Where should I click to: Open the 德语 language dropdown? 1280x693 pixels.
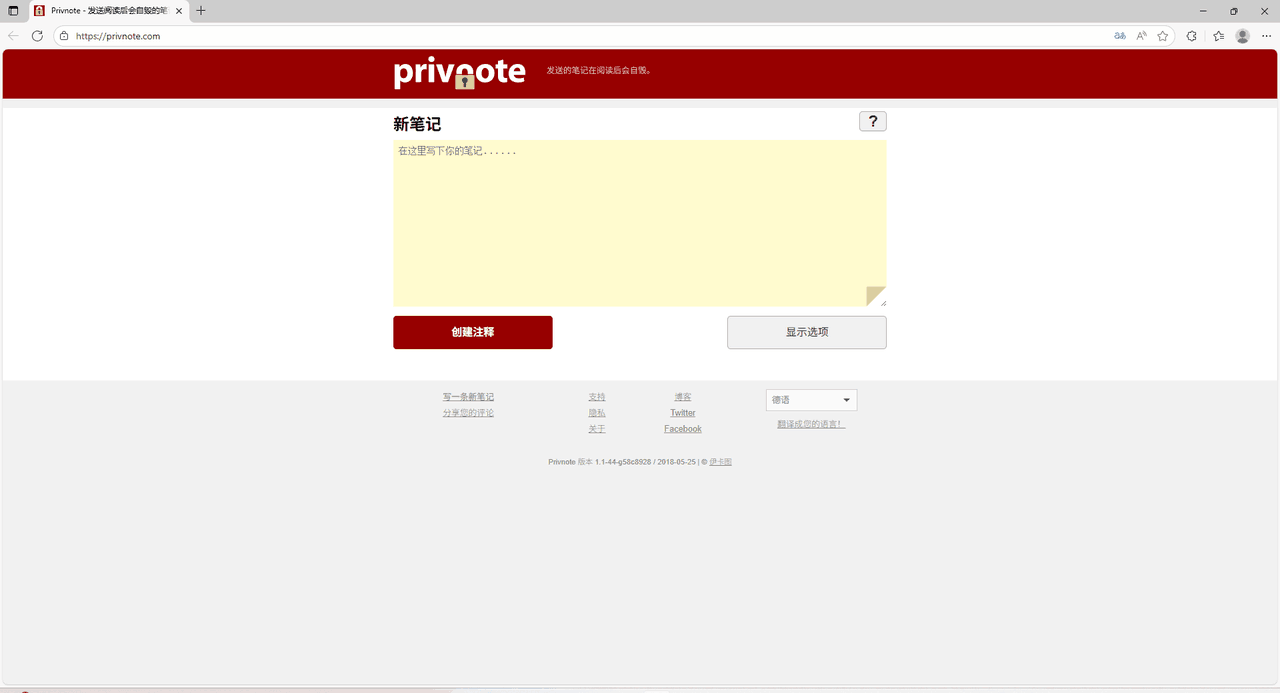pyautogui.click(x=811, y=400)
